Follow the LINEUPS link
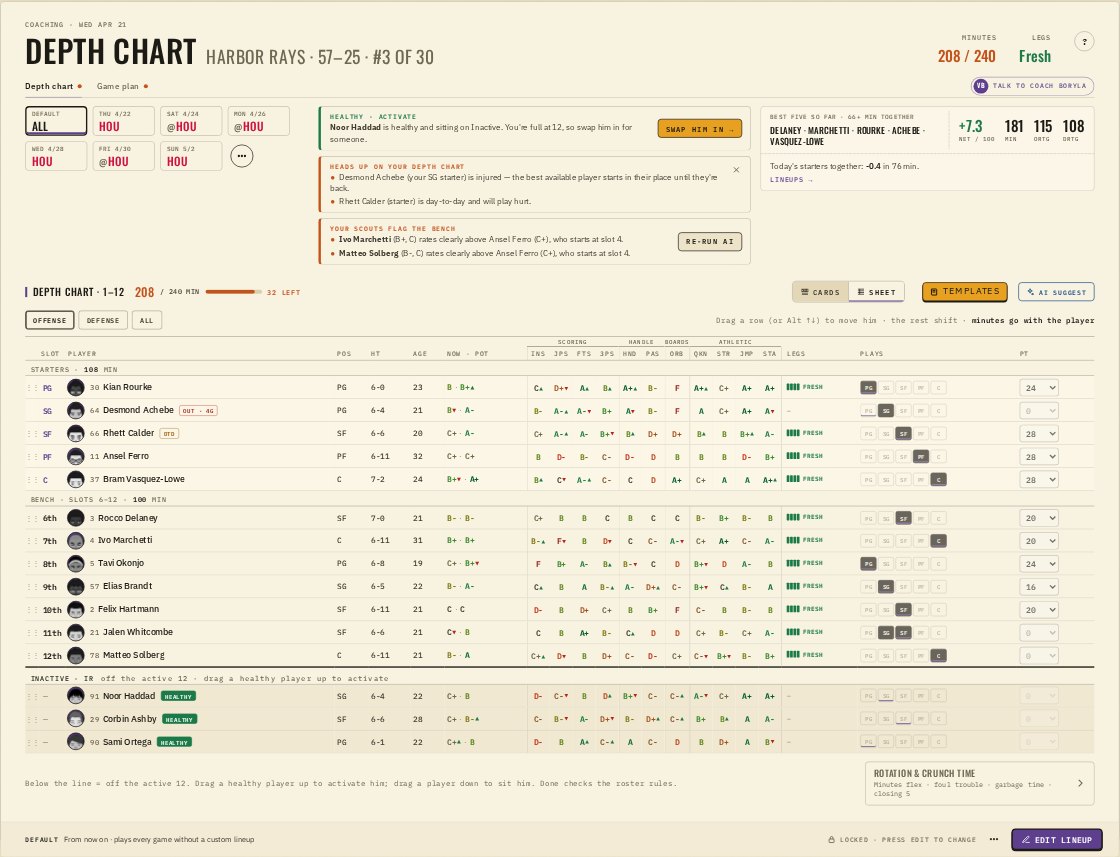 point(791,180)
